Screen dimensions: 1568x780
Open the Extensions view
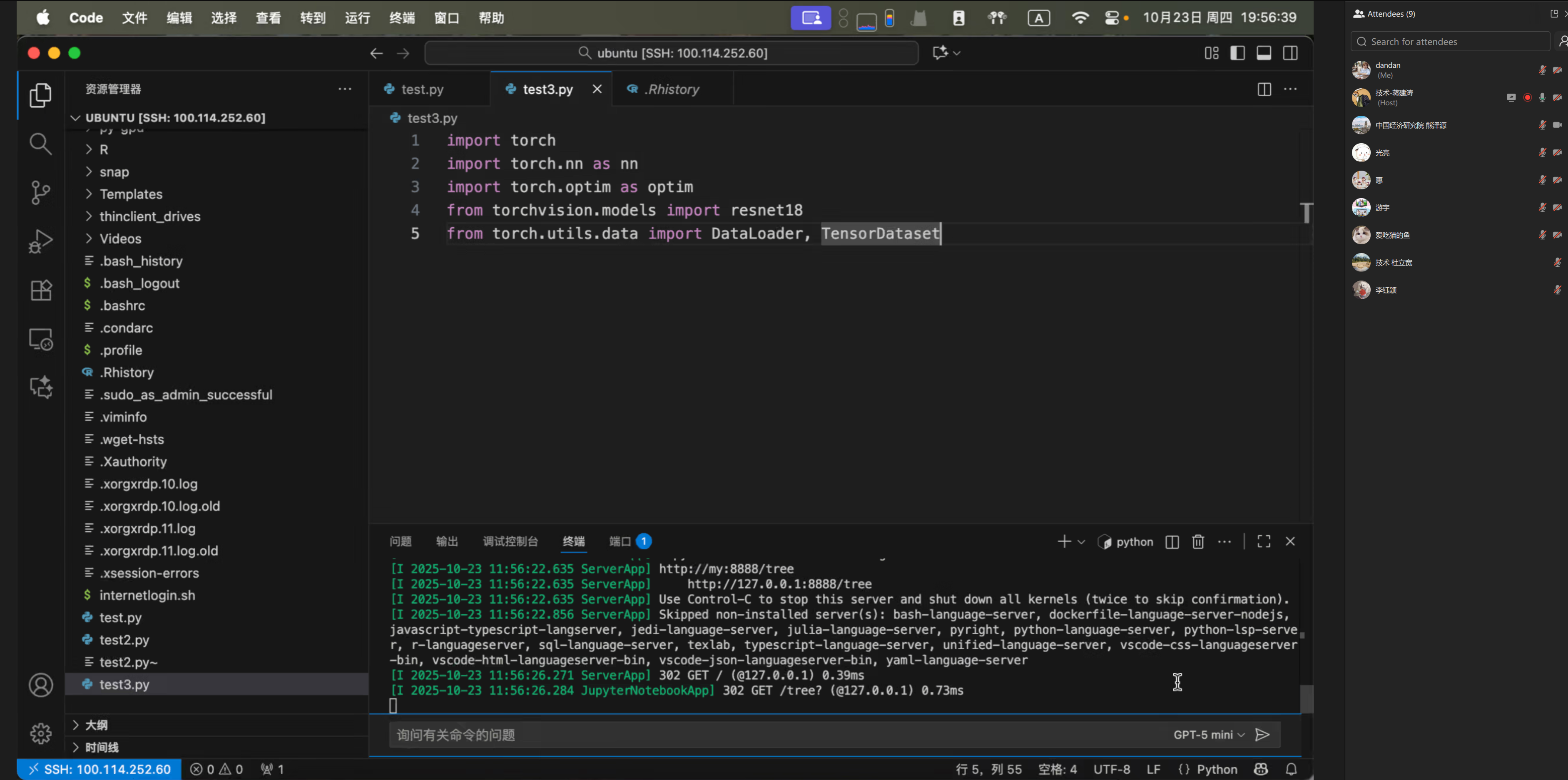point(40,290)
